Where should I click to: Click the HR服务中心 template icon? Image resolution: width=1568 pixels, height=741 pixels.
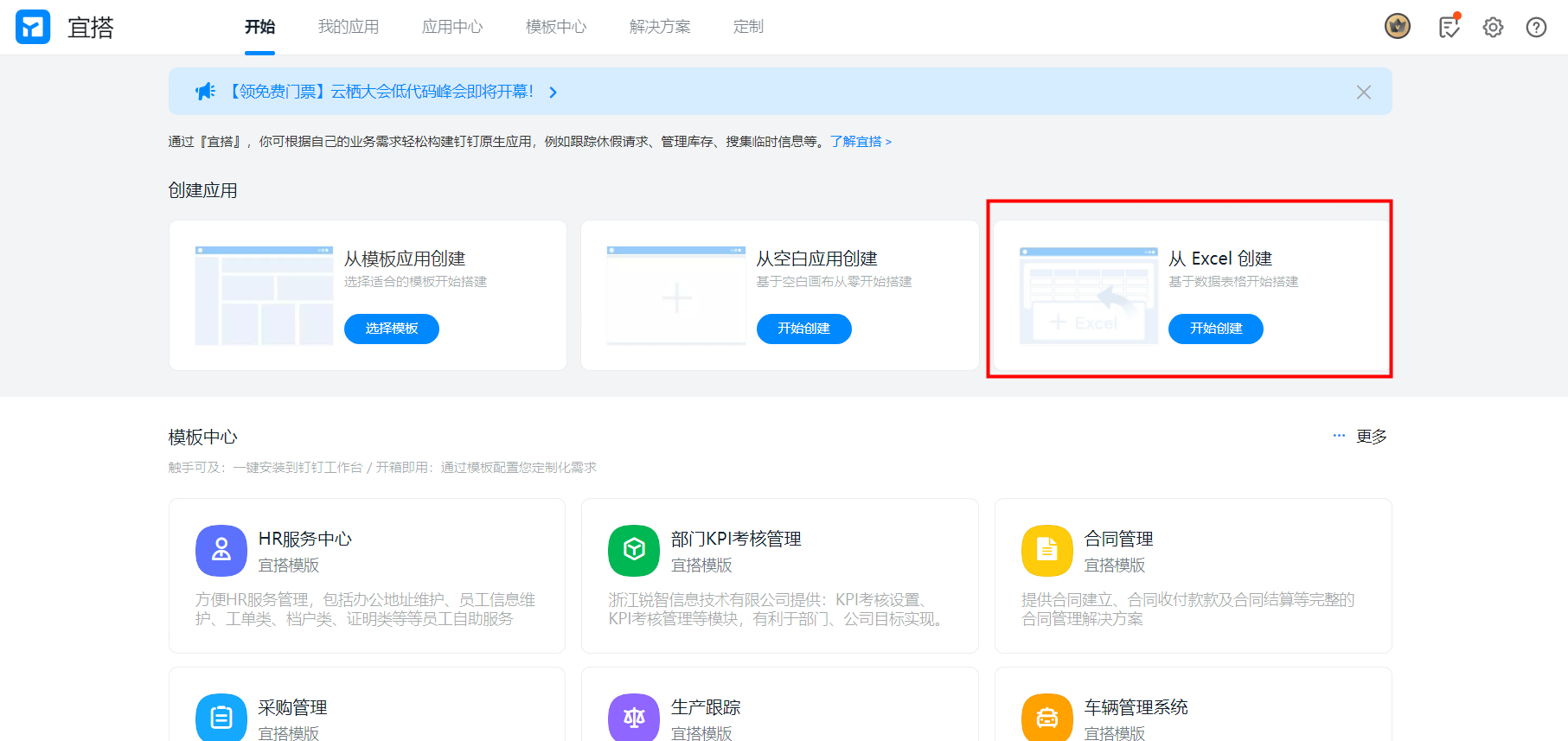point(221,550)
